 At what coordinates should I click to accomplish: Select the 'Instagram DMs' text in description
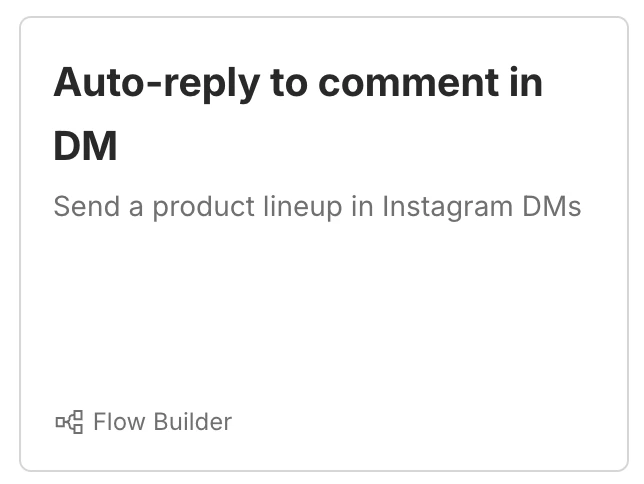click(482, 206)
